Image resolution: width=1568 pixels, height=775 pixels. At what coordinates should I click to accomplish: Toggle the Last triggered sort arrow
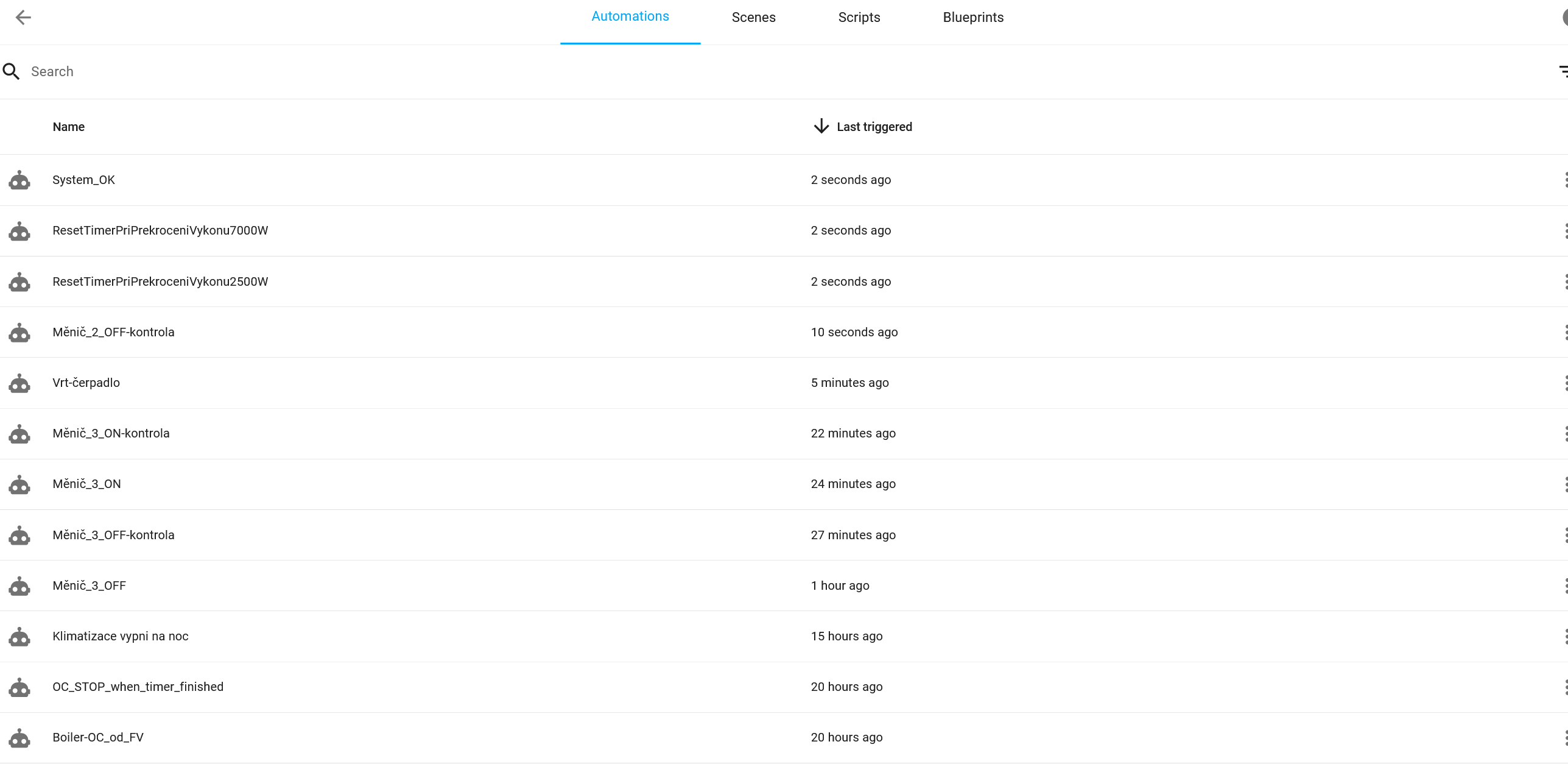point(821,126)
